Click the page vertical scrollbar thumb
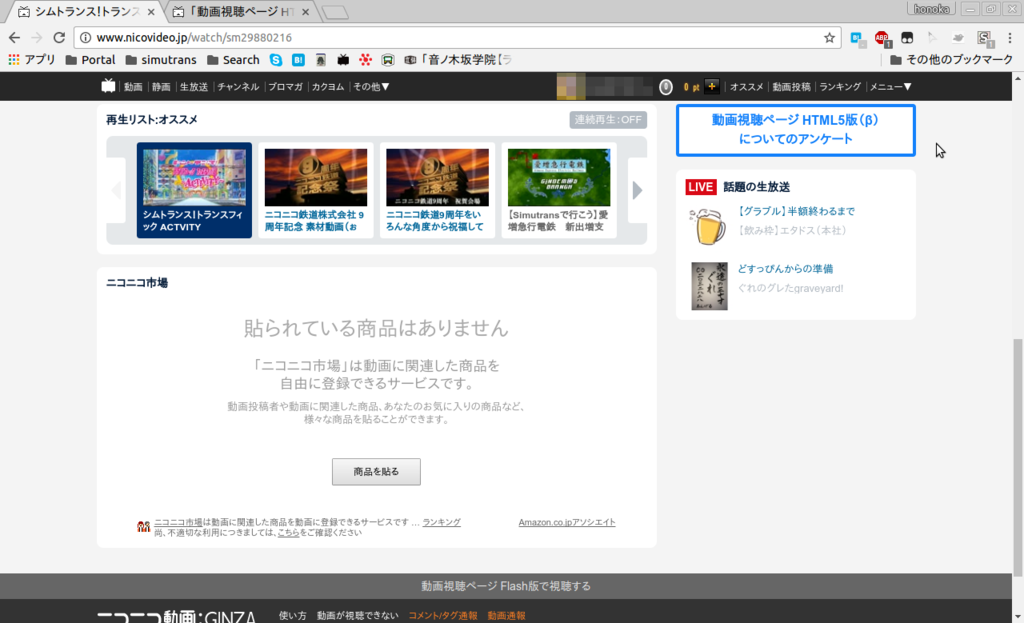The image size is (1024, 623). coord(1017,457)
